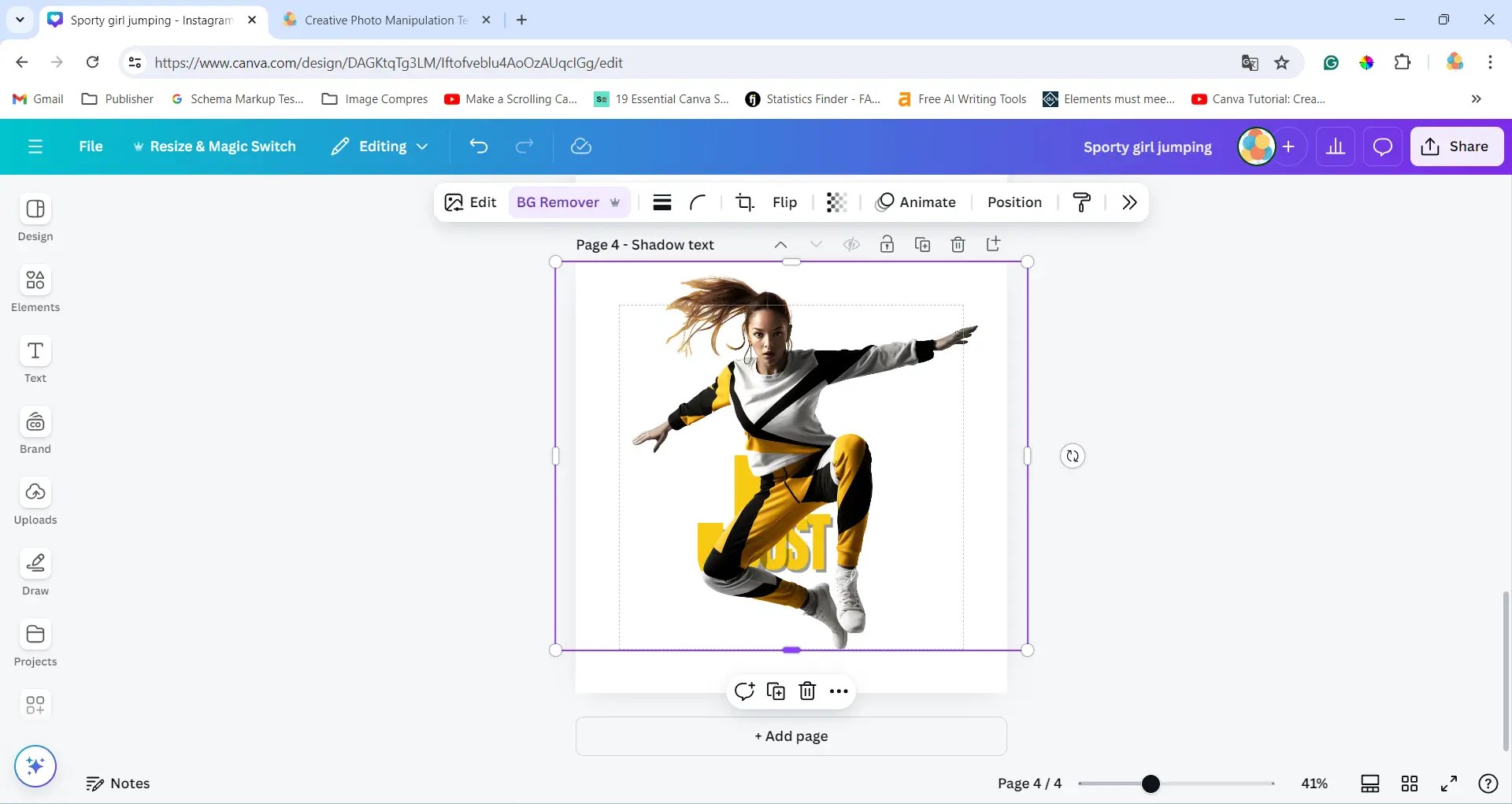Click the zoom slider handle
Viewport: 1512px width, 804px height.
tap(1151, 784)
